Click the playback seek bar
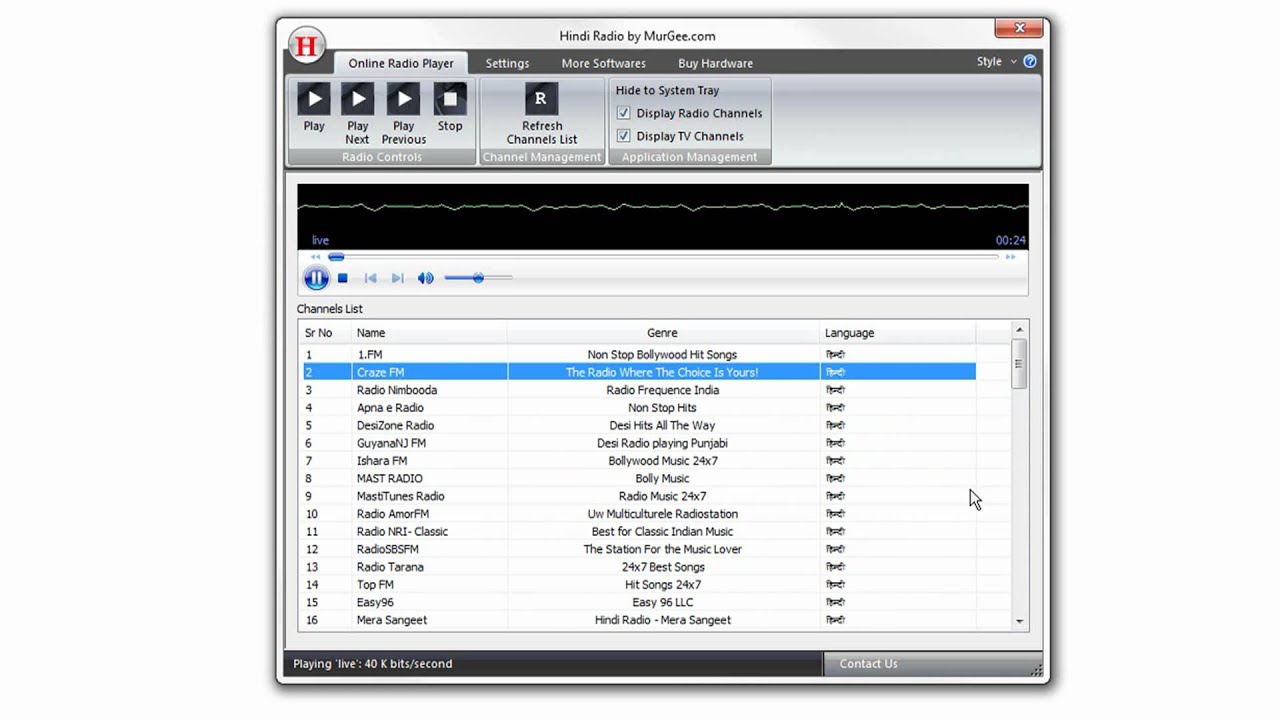The image size is (1280, 720). click(663, 257)
